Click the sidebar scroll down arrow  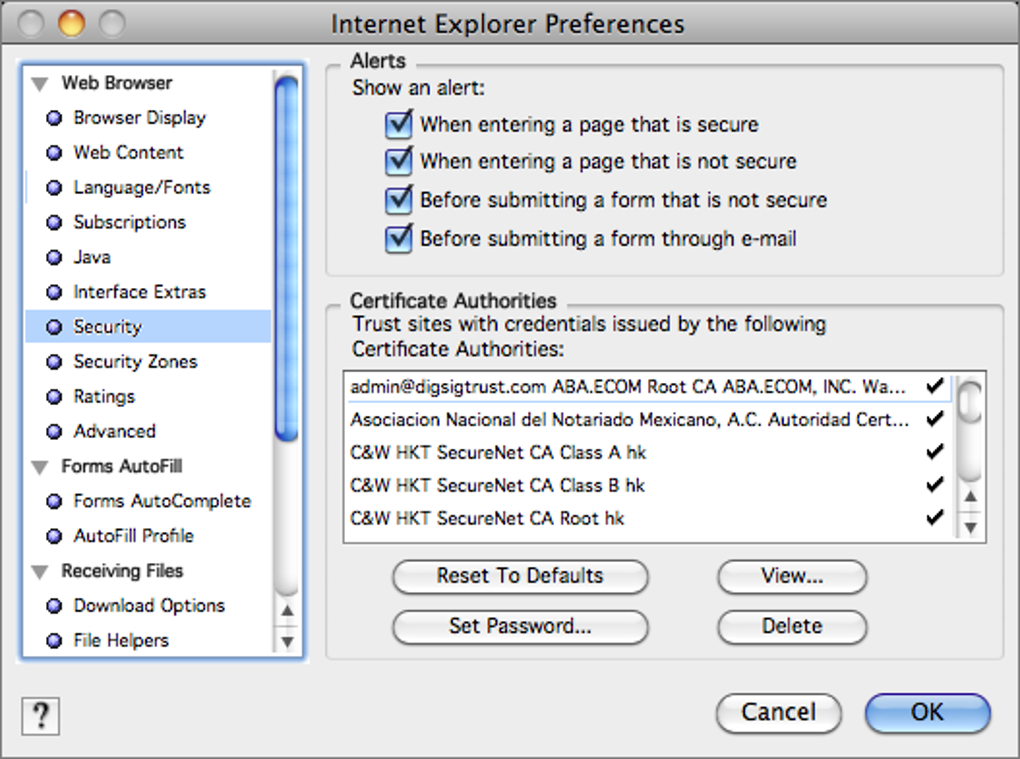[x=287, y=641]
